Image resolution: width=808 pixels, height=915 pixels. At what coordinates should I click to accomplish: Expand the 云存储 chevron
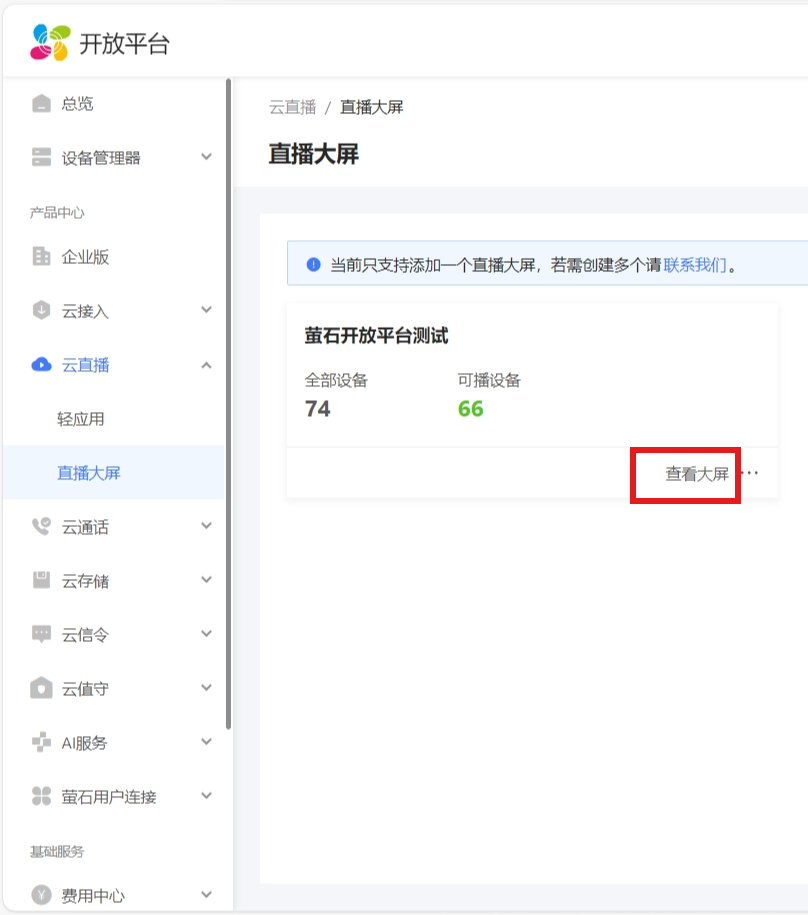point(207,580)
